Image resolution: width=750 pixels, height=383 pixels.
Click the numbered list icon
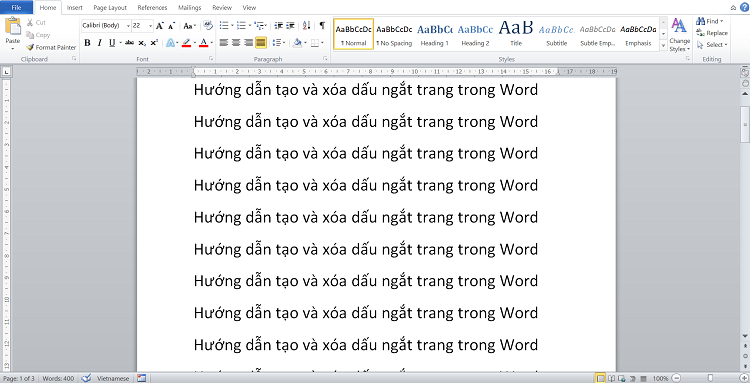241,26
